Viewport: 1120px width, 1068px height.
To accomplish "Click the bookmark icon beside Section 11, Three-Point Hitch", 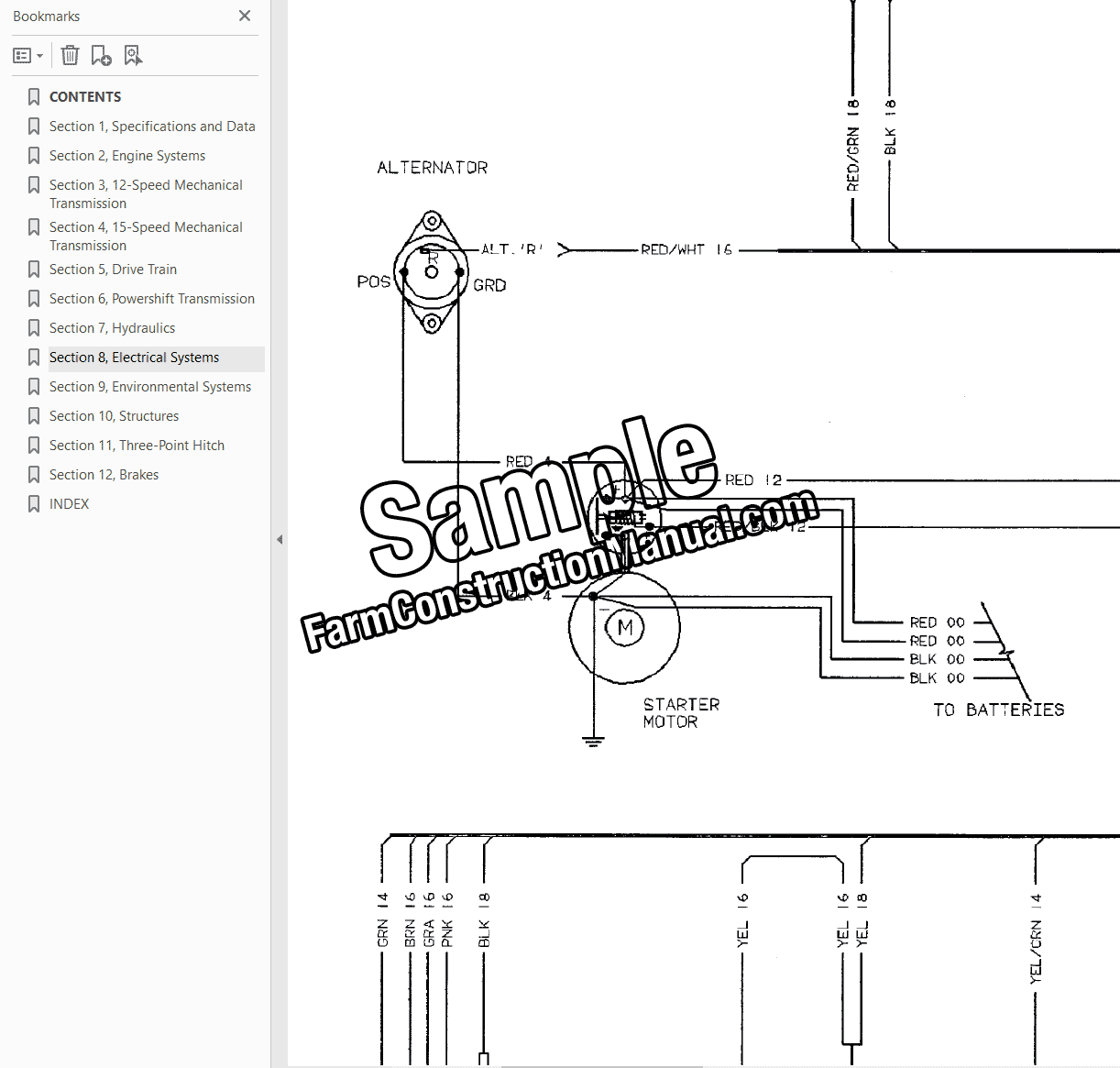I will (34, 446).
